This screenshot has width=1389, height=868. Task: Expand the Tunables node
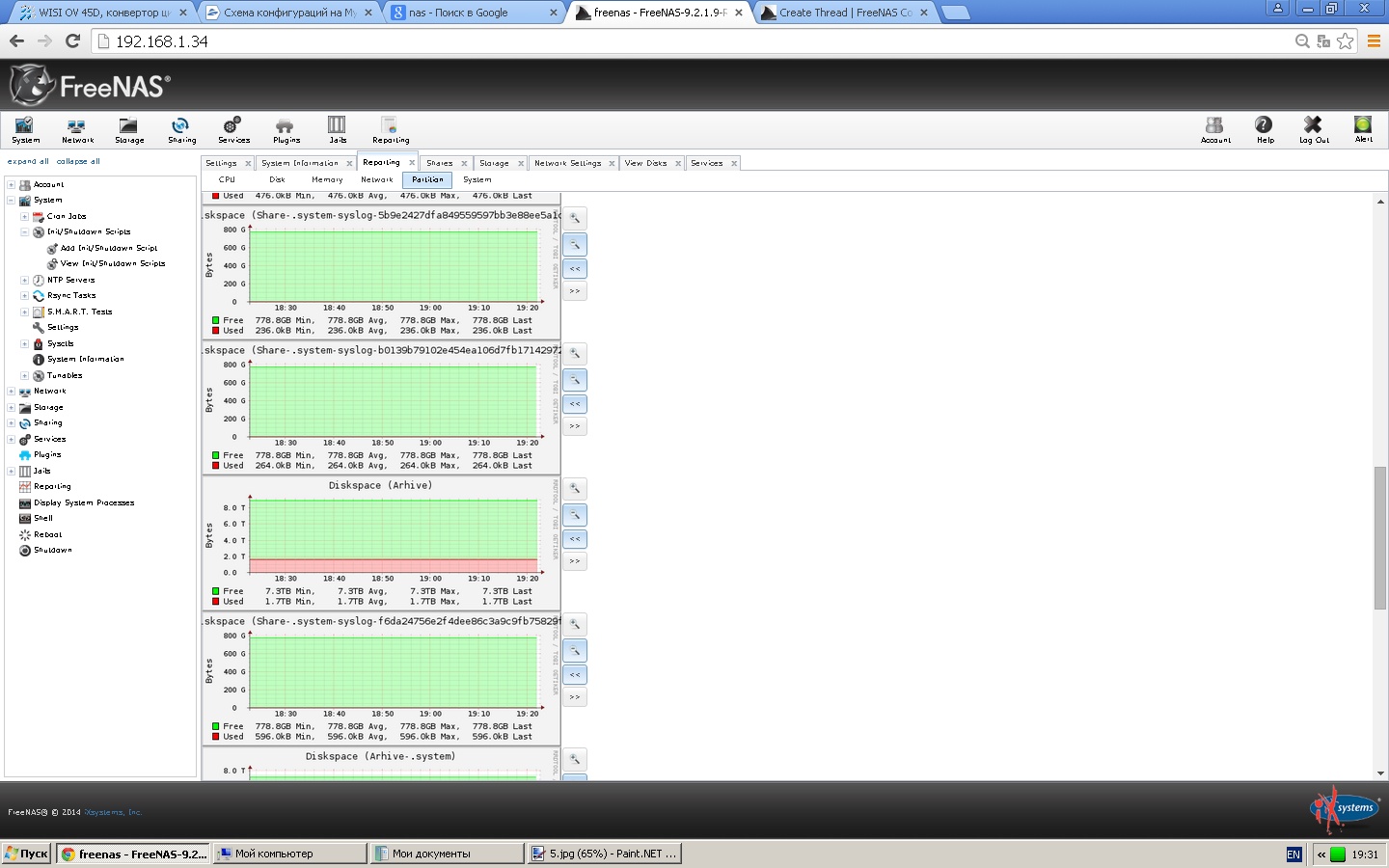[24, 375]
